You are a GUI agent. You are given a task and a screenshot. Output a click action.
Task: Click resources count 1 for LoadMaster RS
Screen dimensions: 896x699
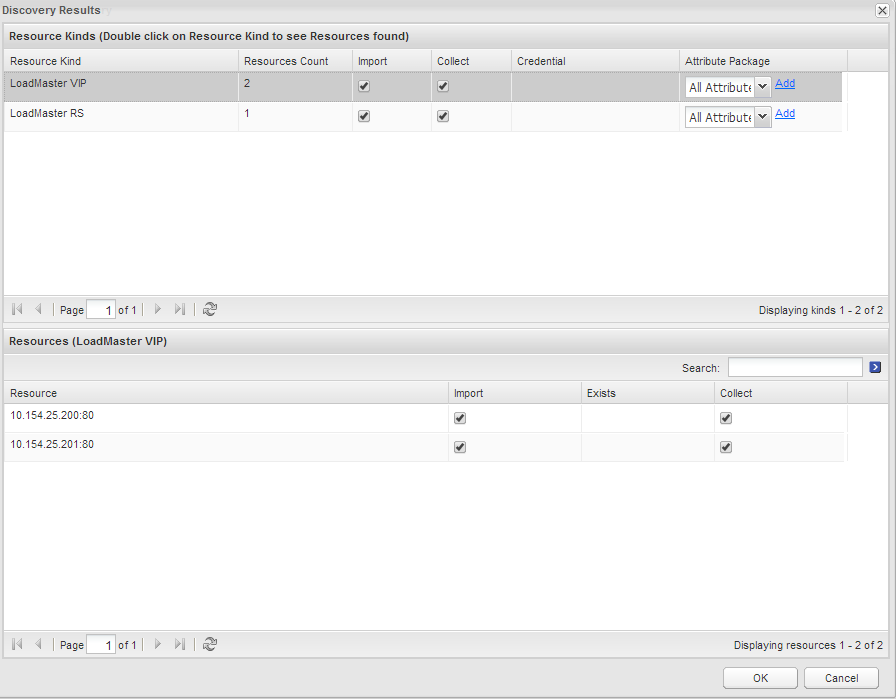pyautogui.click(x=247, y=113)
